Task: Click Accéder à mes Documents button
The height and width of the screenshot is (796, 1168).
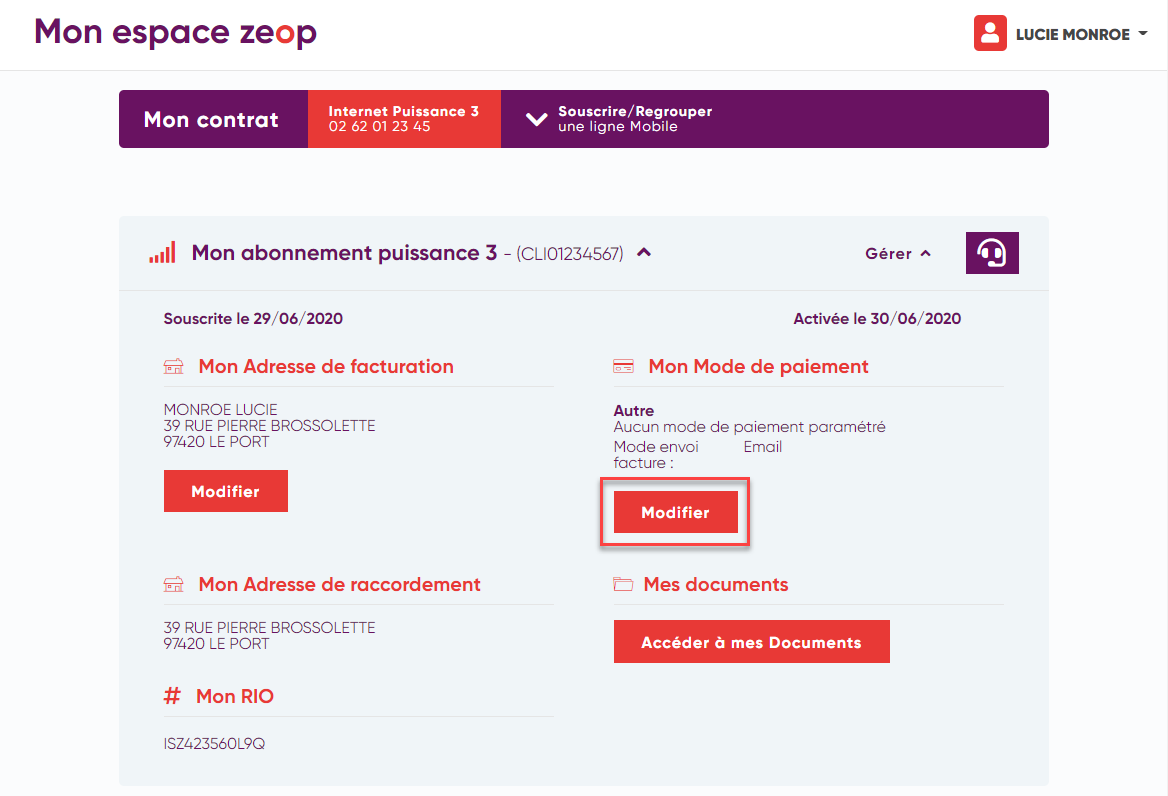Action: coord(752,642)
